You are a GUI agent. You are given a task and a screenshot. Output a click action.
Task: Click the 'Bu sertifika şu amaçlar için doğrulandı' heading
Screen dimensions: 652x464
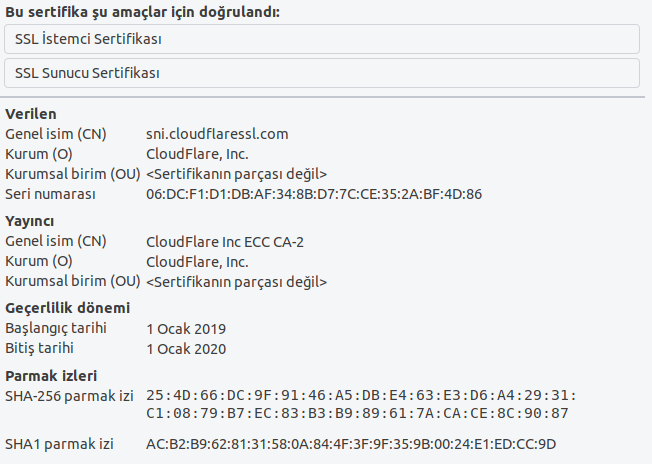(x=143, y=12)
